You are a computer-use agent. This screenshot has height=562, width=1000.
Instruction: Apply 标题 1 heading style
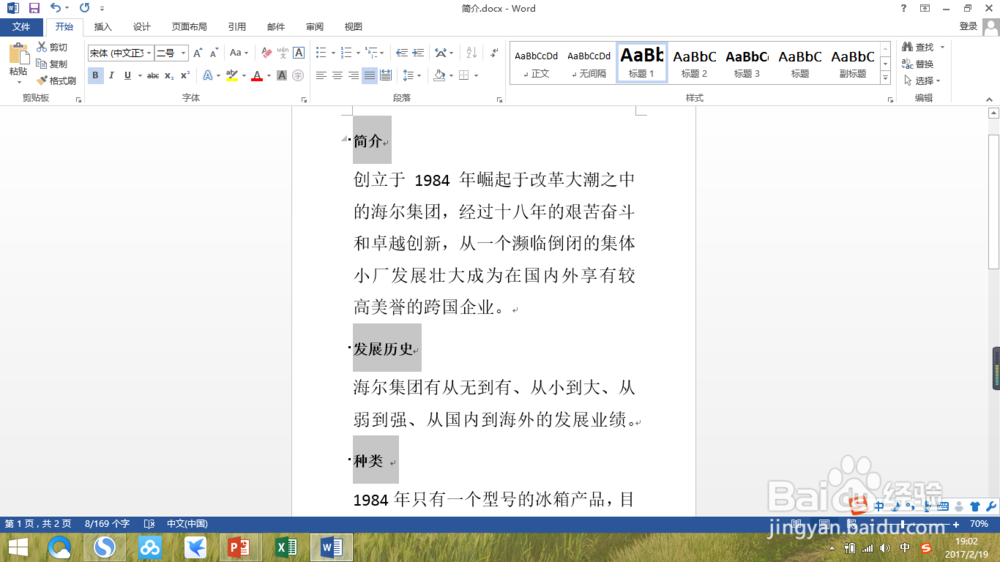642,63
